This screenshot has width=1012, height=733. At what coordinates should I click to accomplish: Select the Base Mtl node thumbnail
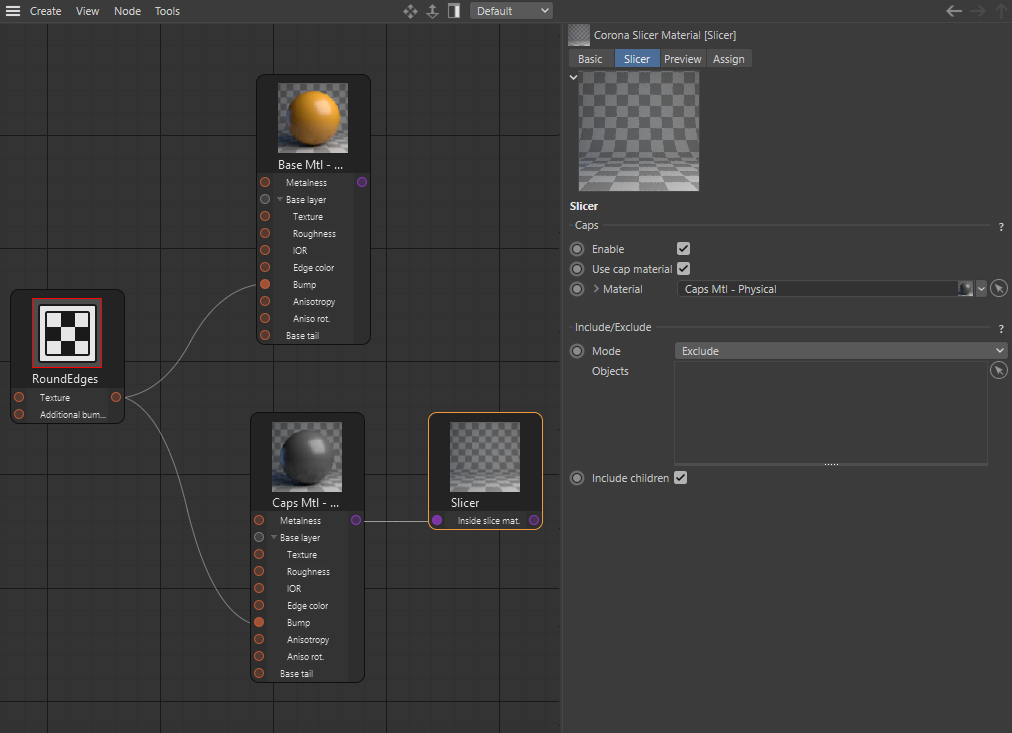pyautogui.click(x=313, y=118)
